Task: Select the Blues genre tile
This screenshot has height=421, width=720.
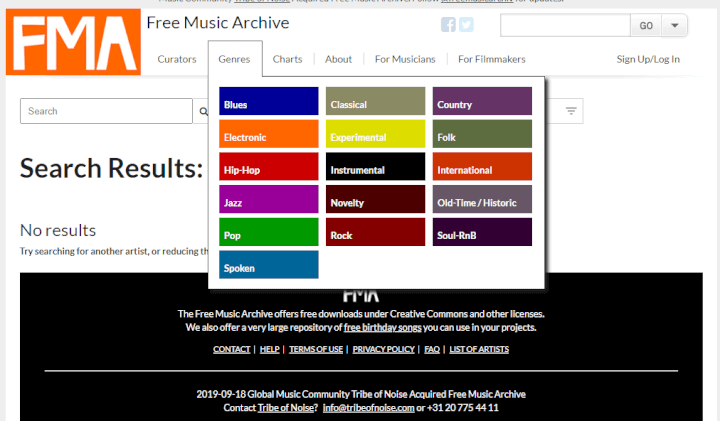Action: pos(269,101)
